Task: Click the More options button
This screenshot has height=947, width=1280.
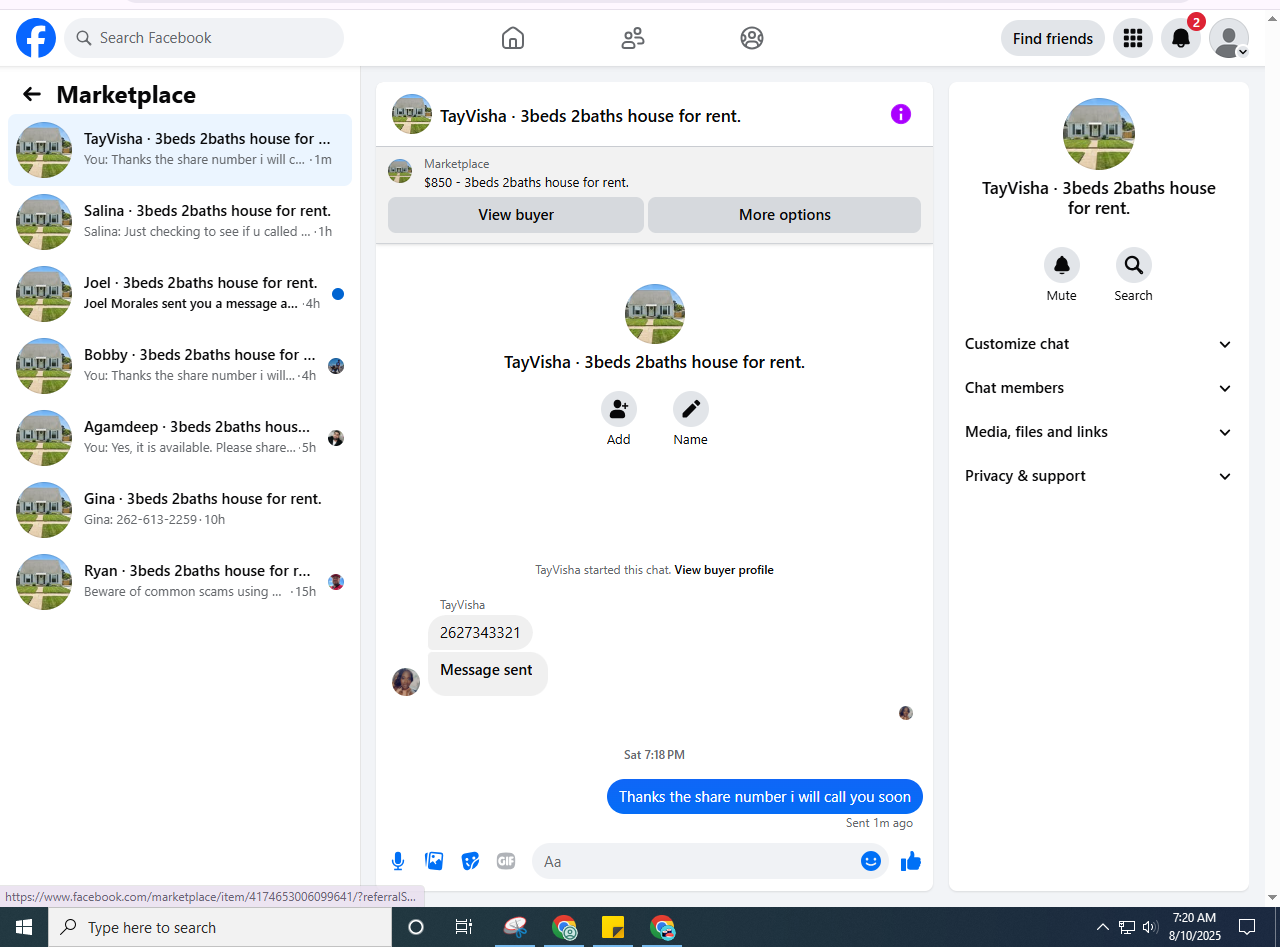Action: coord(785,215)
